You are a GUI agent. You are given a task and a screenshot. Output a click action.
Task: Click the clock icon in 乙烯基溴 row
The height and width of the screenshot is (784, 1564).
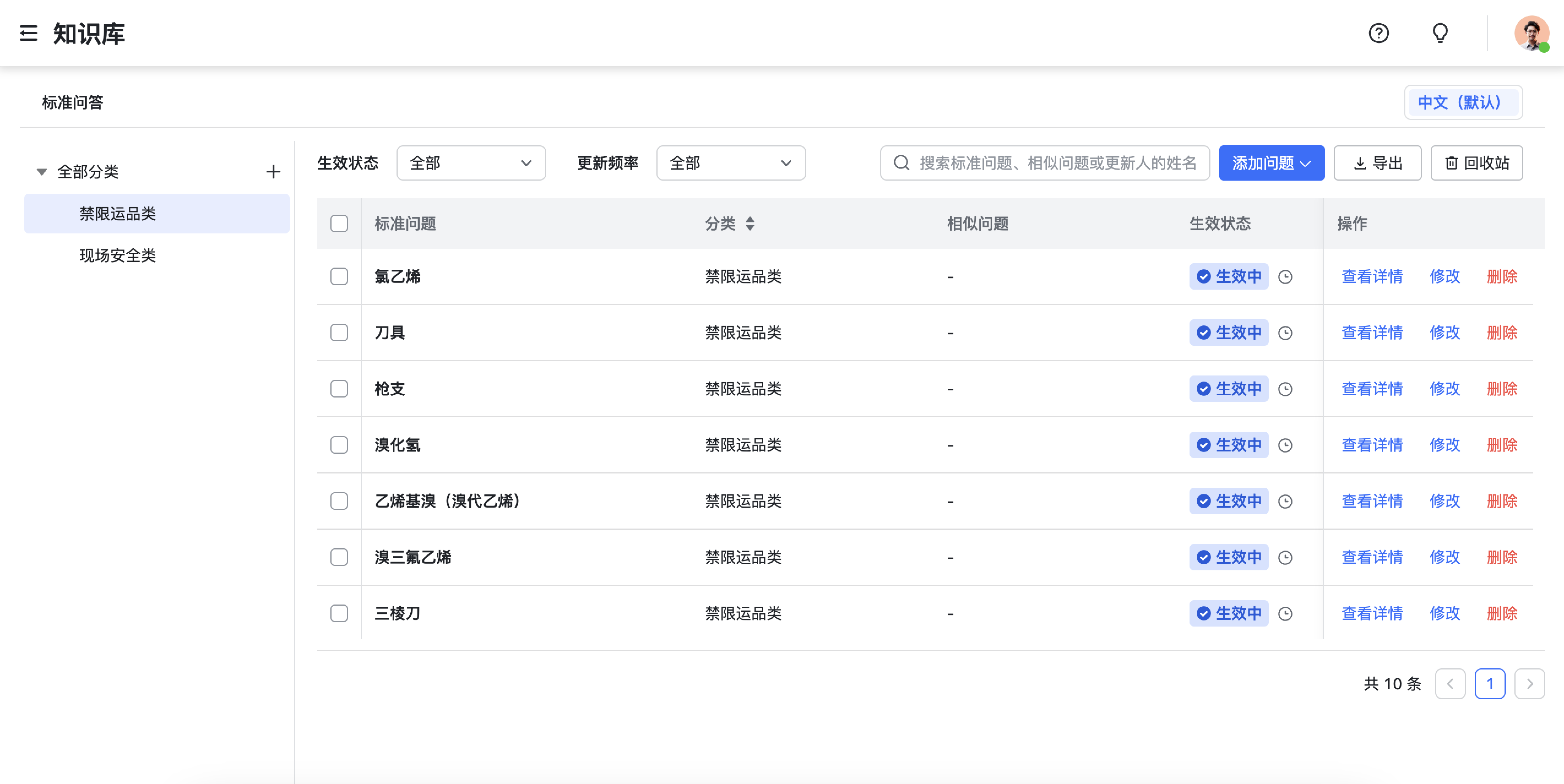(1285, 501)
